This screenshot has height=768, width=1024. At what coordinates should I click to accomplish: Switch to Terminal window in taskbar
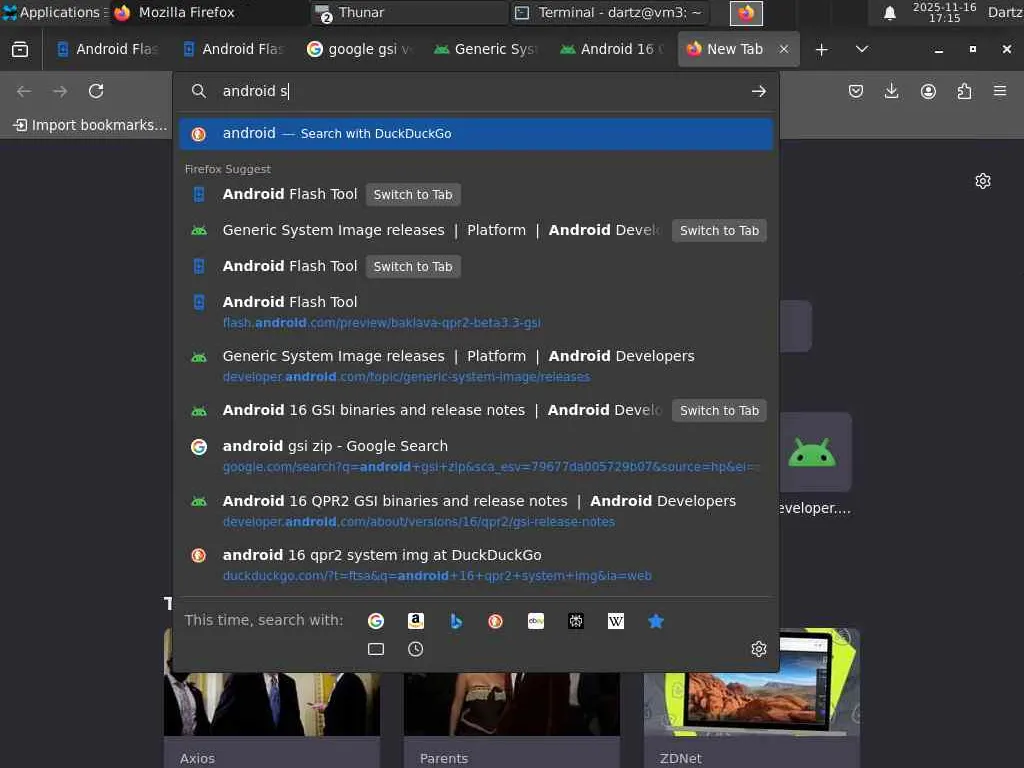point(608,12)
